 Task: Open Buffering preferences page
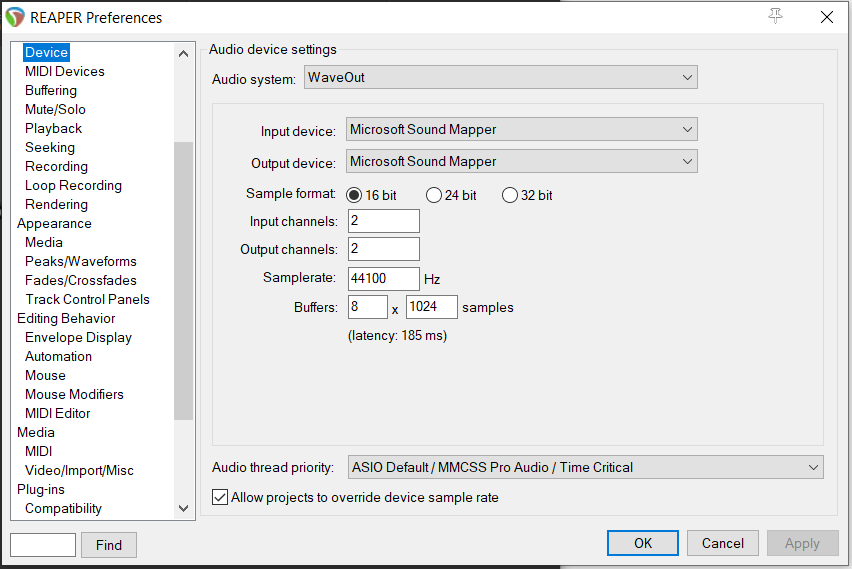pyautogui.click(x=51, y=90)
